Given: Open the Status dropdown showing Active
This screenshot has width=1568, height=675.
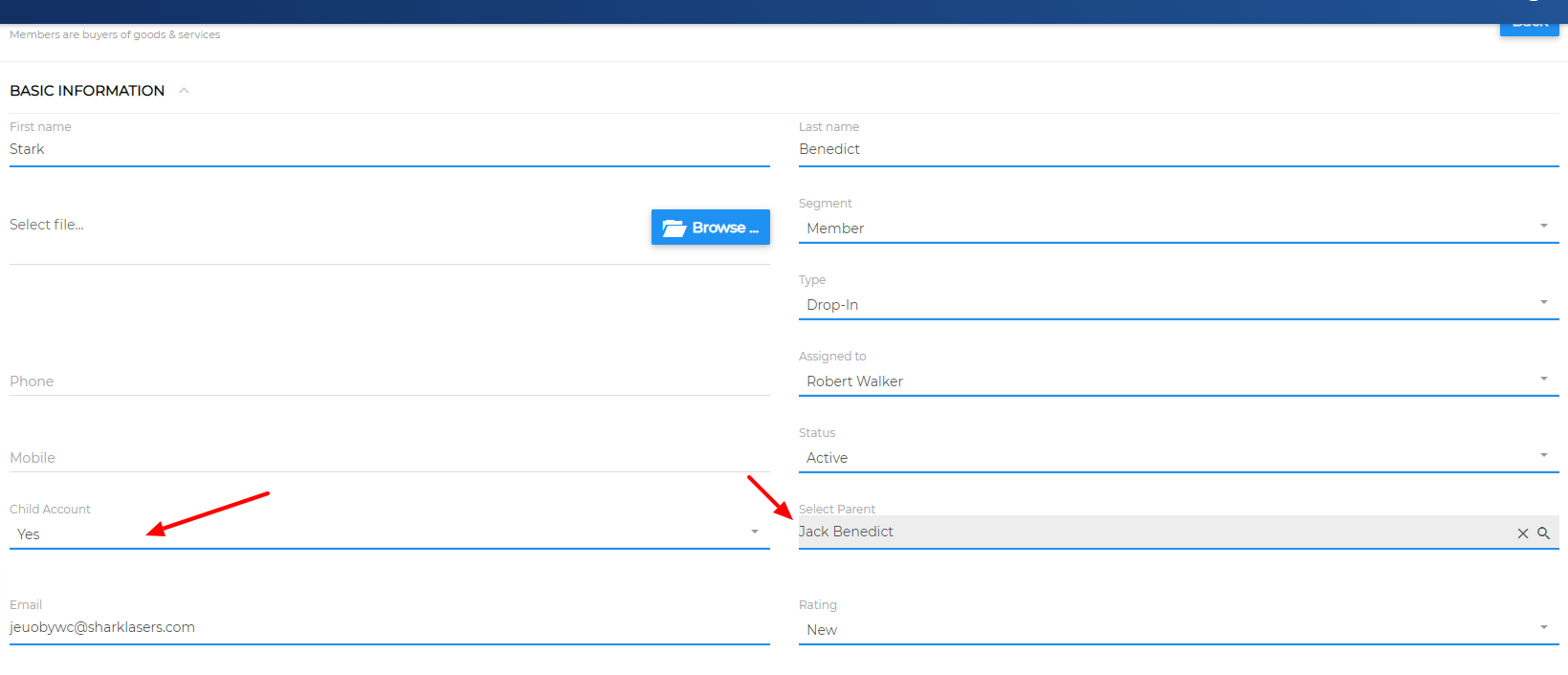Looking at the screenshot, I should pos(1178,457).
